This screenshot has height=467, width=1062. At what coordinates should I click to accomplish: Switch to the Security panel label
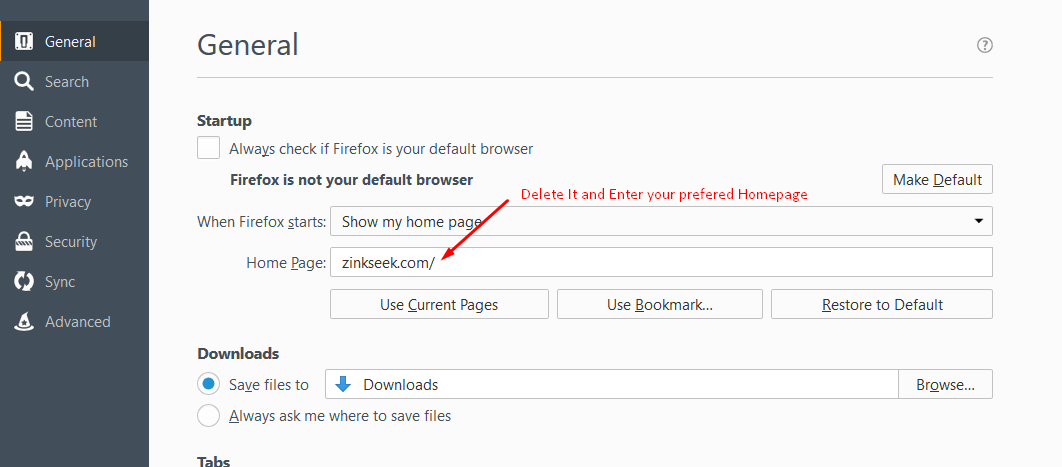tap(71, 242)
